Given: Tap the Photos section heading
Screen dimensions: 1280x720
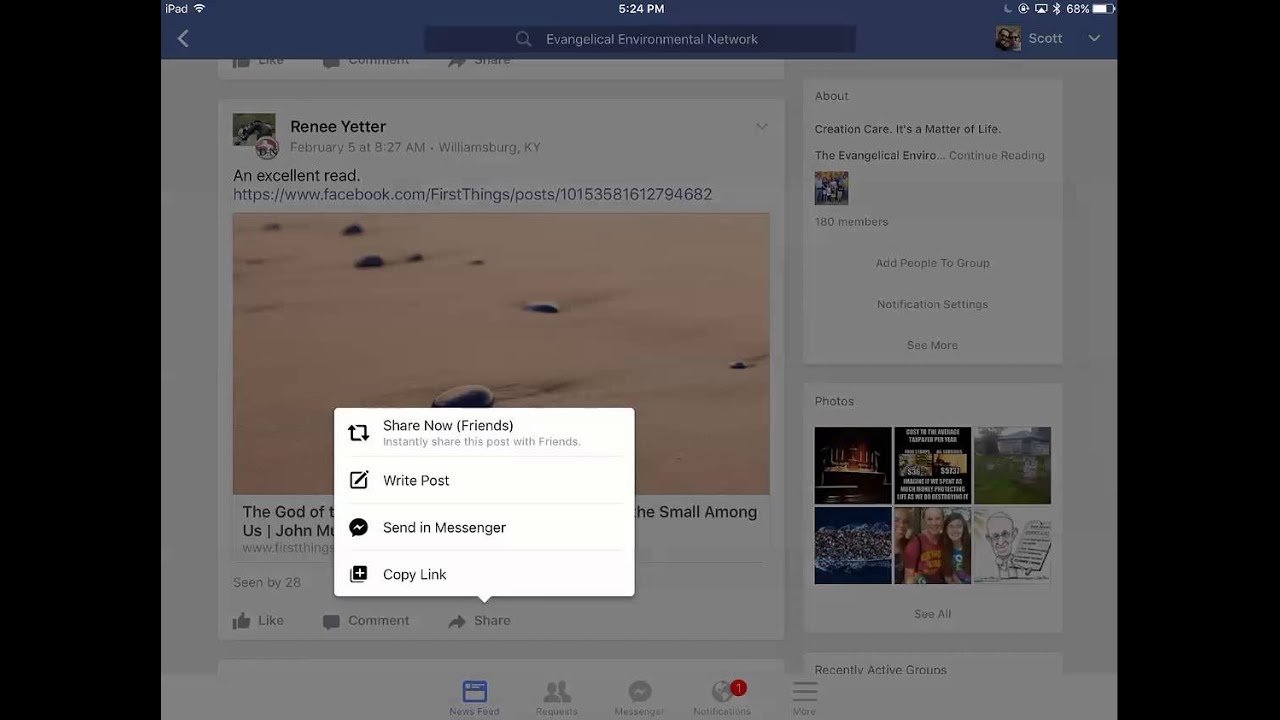Looking at the screenshot, I should pos(834,401).
